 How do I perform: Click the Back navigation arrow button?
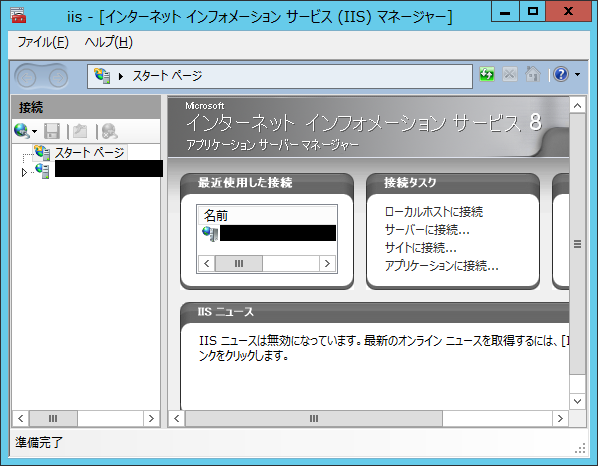[x=27, y=78]
